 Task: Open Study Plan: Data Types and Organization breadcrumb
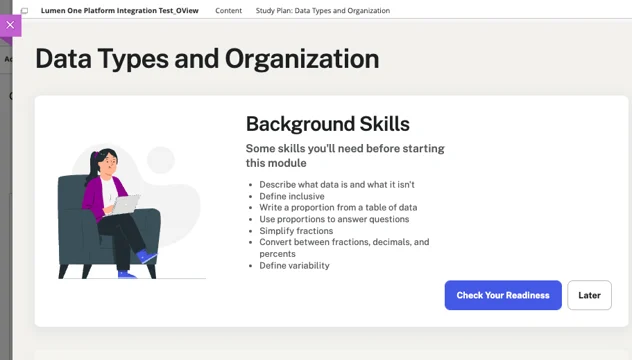[x=323, y=11]
